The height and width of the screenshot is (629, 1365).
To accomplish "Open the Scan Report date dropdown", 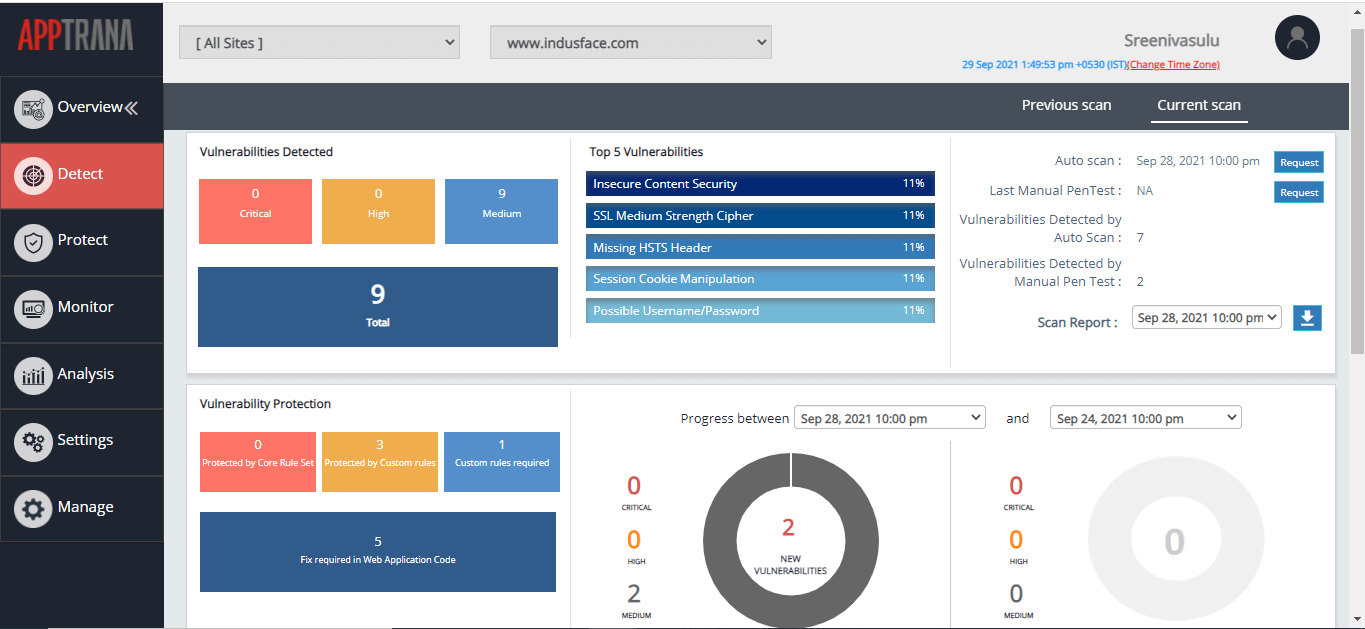I will 1207,317.
